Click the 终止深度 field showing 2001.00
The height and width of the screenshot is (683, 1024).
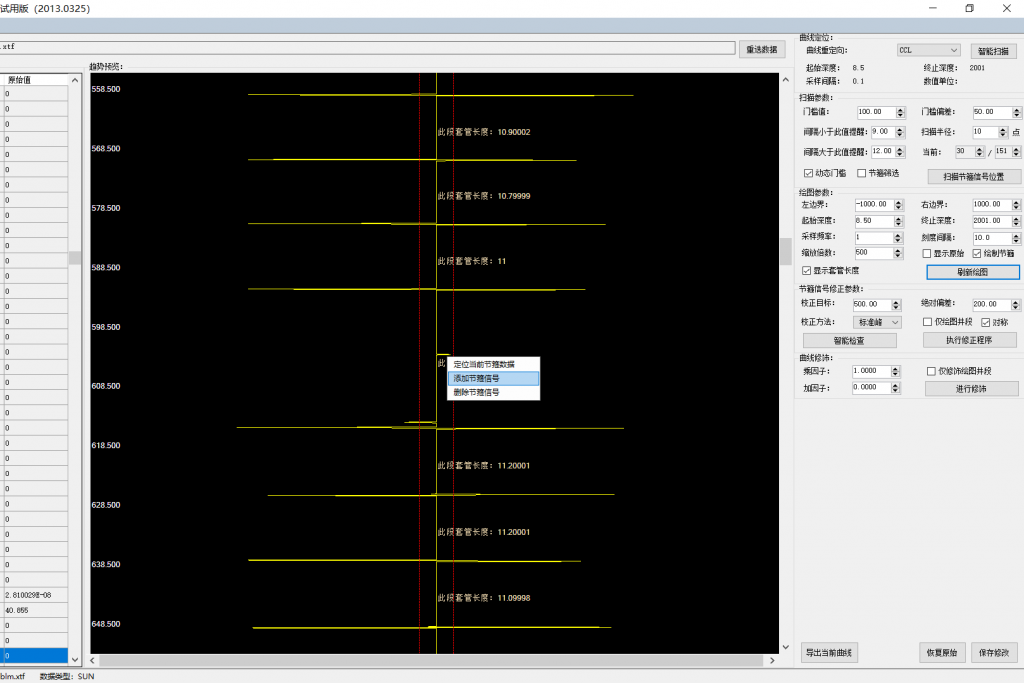coord(991,221)
